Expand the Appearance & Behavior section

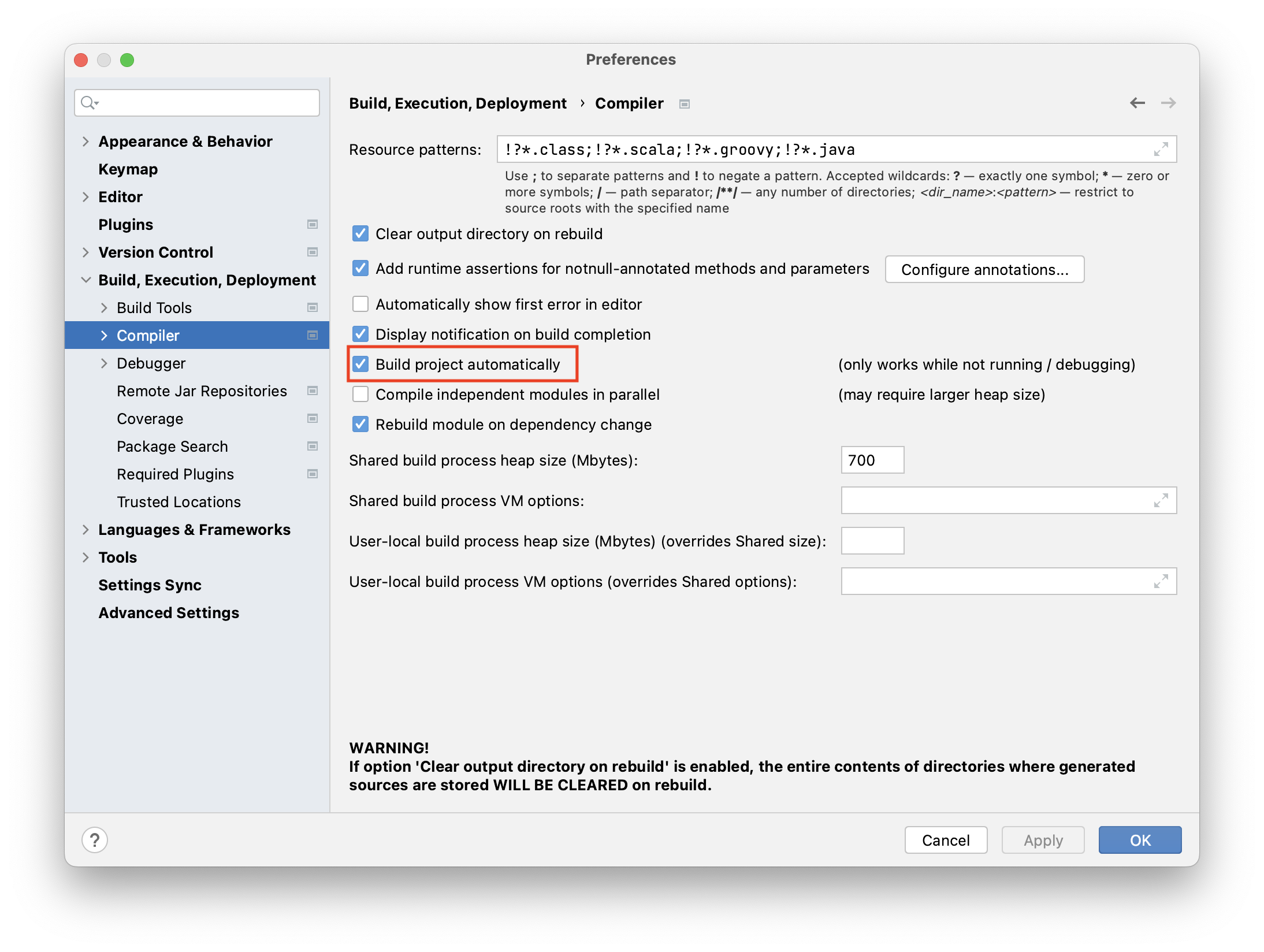coord(85,142)
